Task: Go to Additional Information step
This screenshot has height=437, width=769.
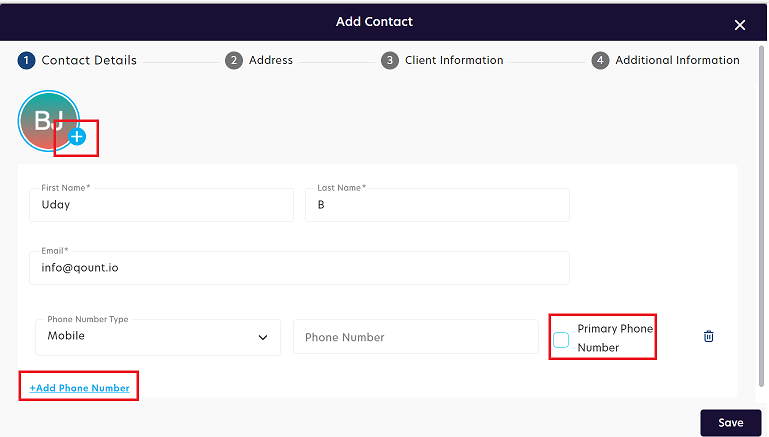Action: [x=666, y=60]
